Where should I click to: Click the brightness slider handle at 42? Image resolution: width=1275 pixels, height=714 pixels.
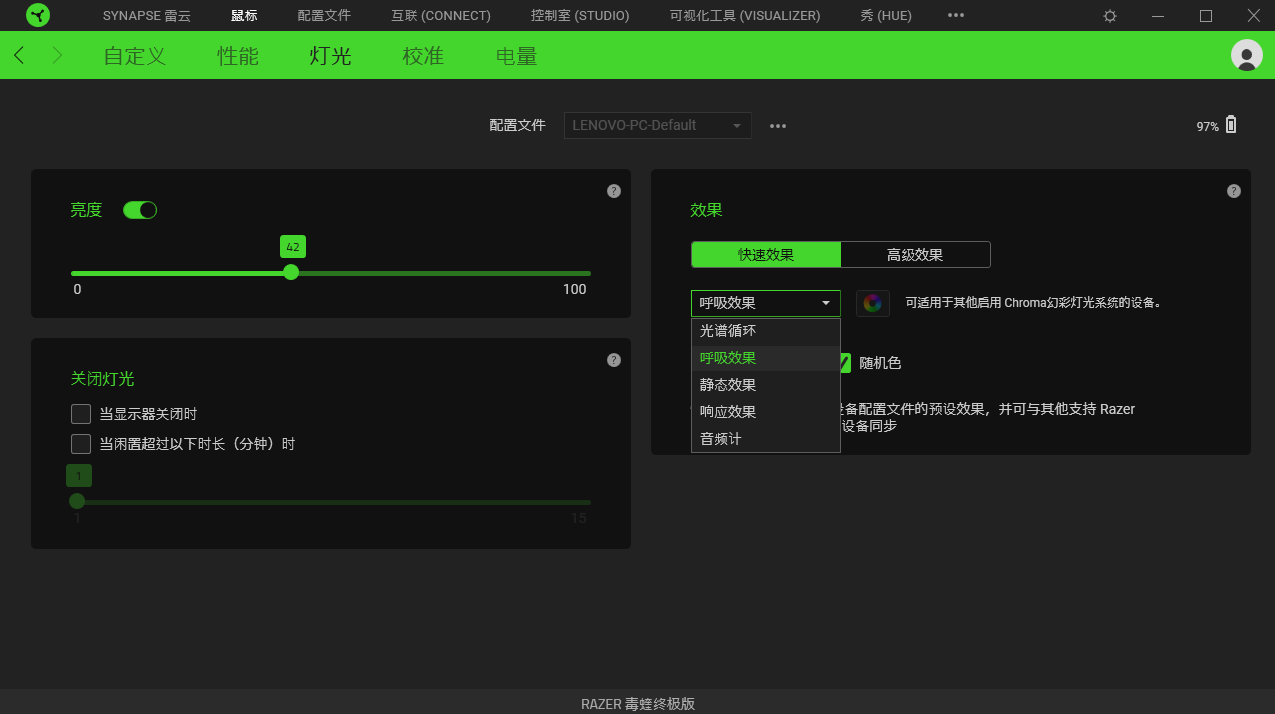pyautogui.click(x=291, y=272)
